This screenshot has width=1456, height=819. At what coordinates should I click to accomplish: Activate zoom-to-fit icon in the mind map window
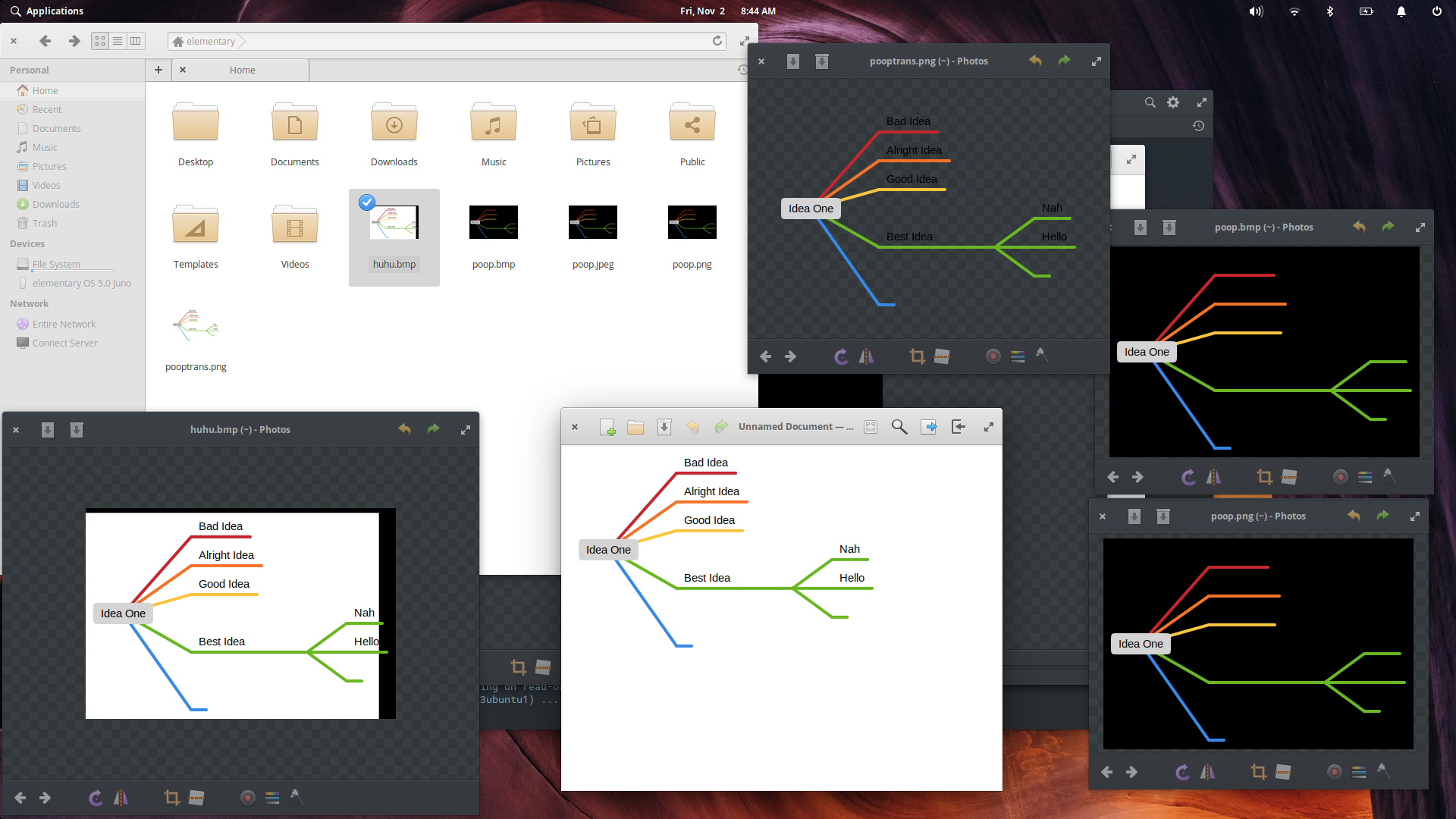point(870,426)
